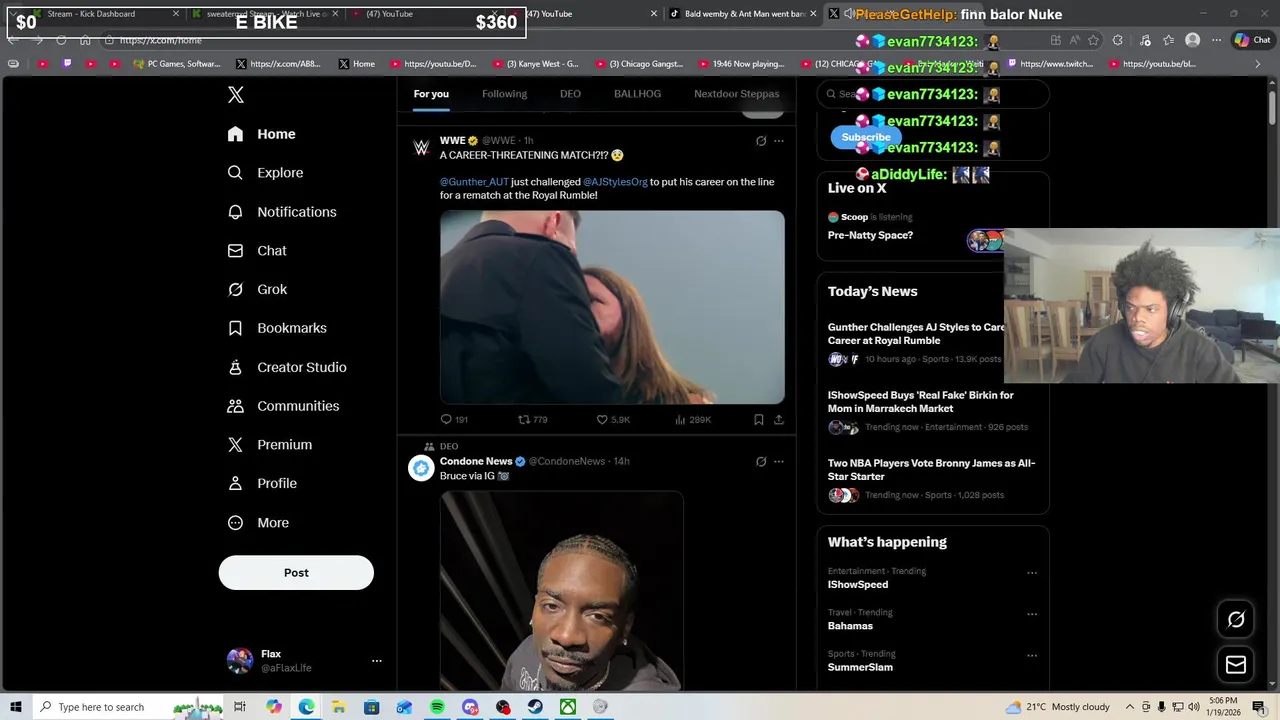Open Bookmarks in the X sidebar
This screenshot has width=1280, height=720.
point(277,328)
